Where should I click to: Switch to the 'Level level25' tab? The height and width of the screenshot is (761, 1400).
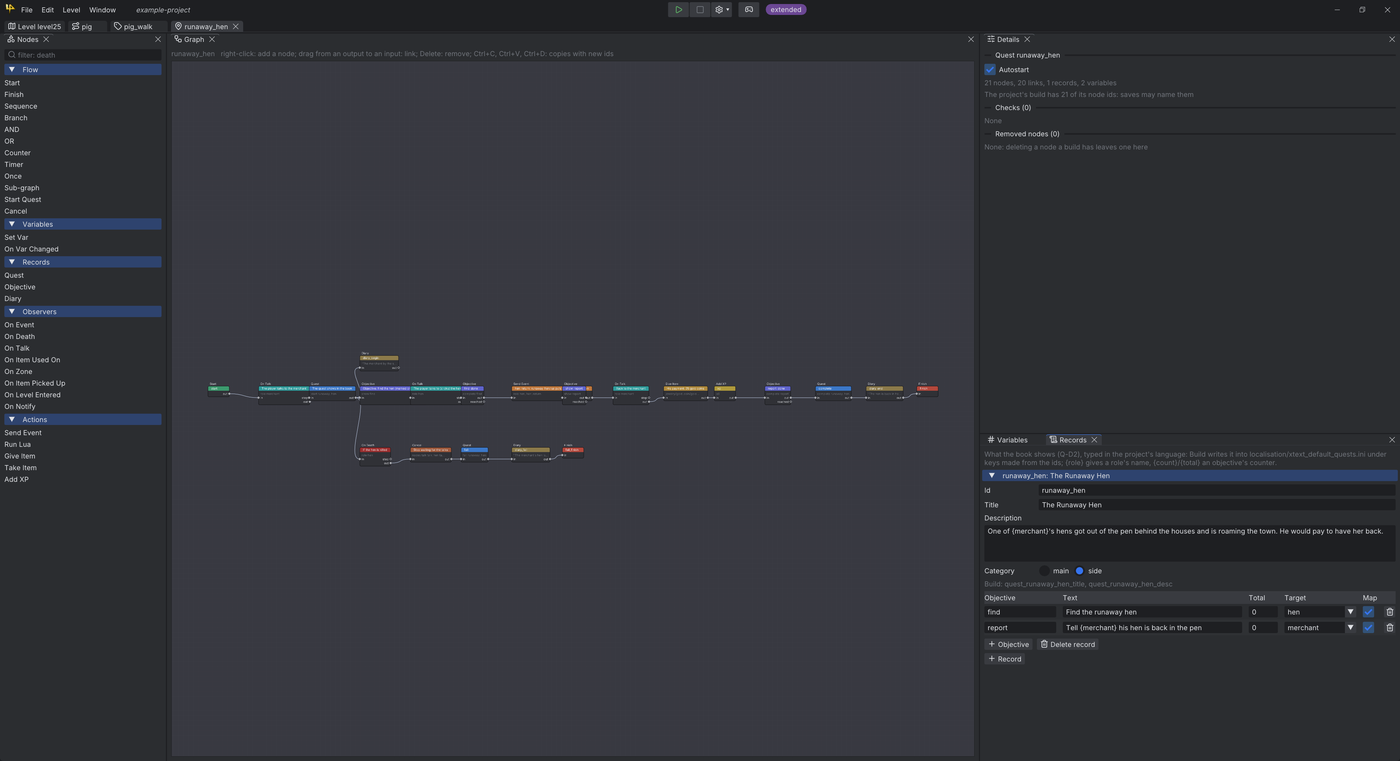pyautogui.click(x=35, y=27)
